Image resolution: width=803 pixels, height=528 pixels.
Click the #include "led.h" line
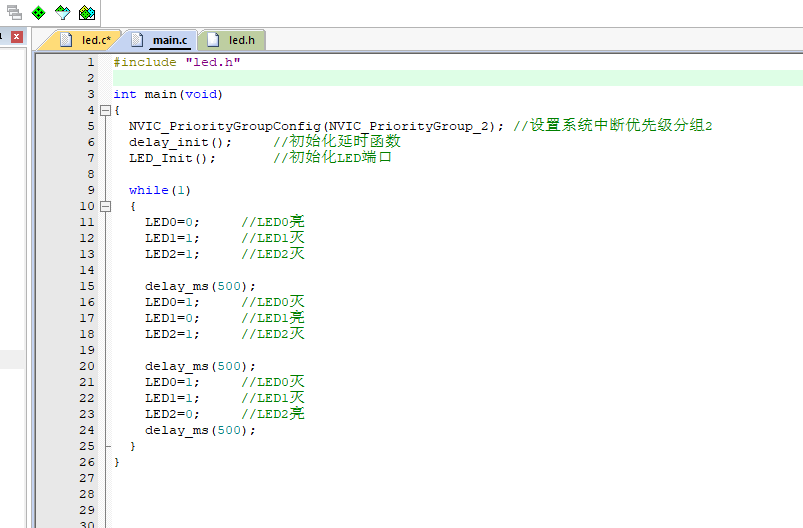coord(177,62)
